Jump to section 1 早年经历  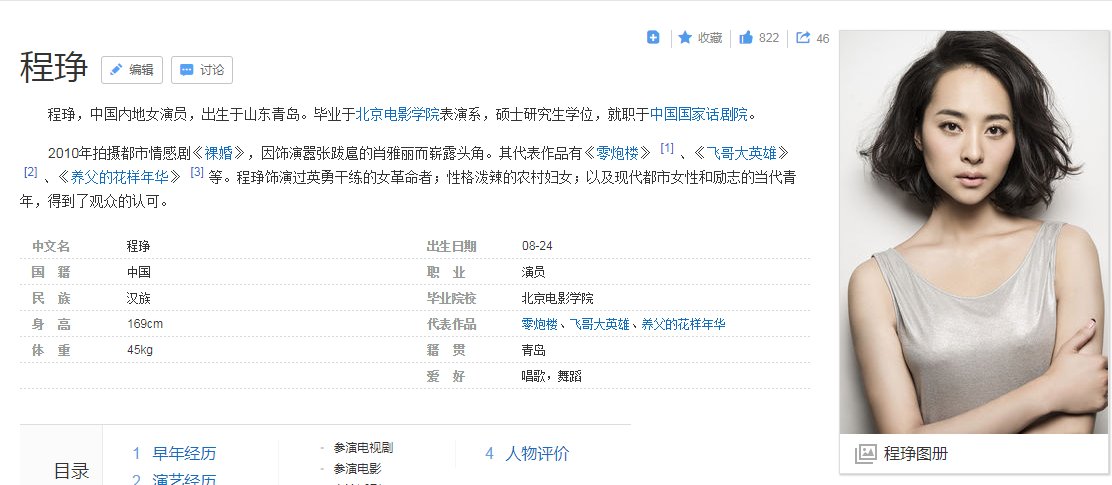click(183, 454)
